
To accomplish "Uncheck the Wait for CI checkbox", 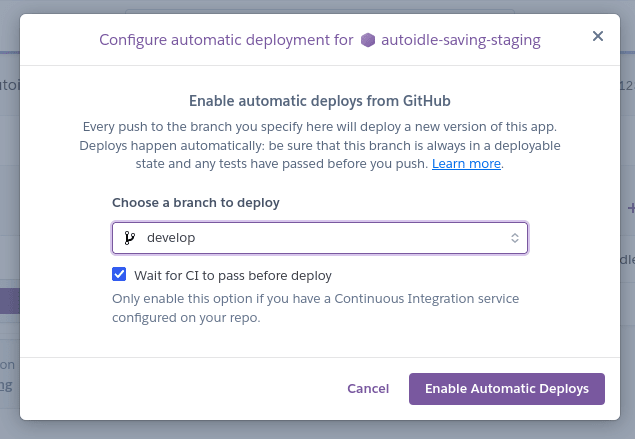I will click(x=119, y=275).
